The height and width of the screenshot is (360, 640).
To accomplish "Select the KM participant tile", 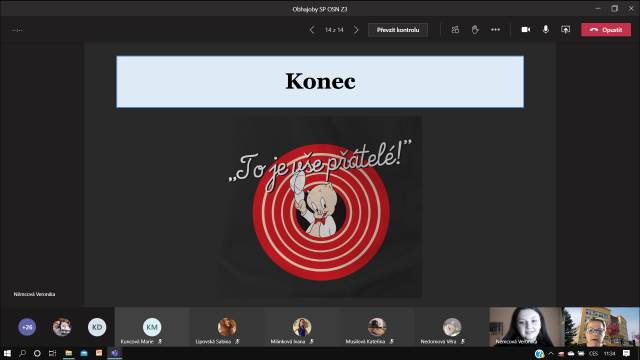I will (x=152, y=327).
